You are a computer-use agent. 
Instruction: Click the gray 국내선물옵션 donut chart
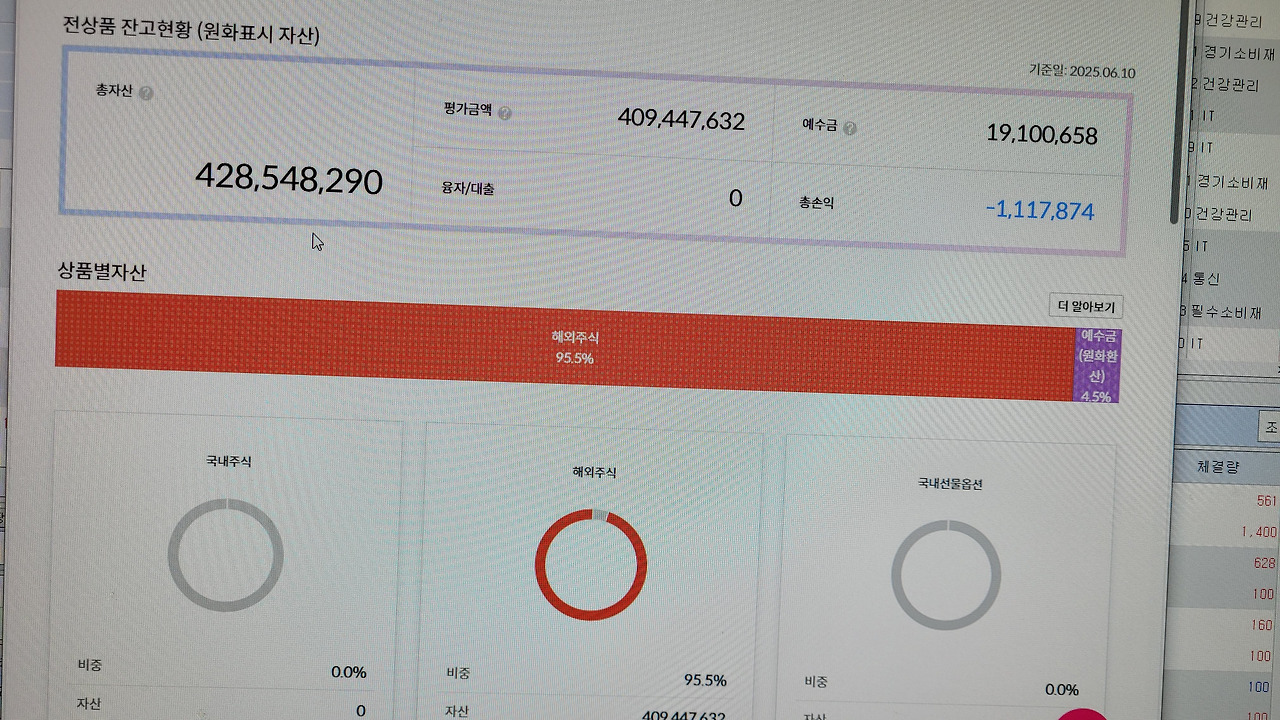[946, 575]
